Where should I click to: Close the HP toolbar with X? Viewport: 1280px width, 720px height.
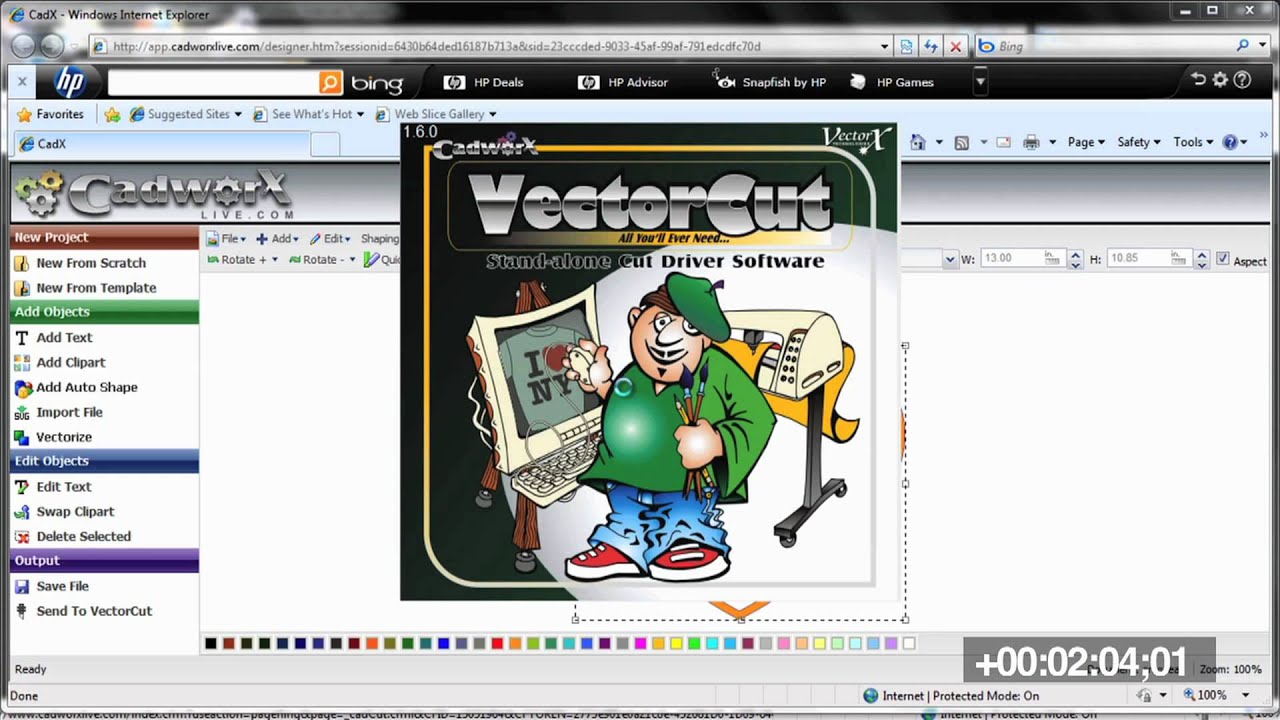pyautogui.click(x=22, y=81)
